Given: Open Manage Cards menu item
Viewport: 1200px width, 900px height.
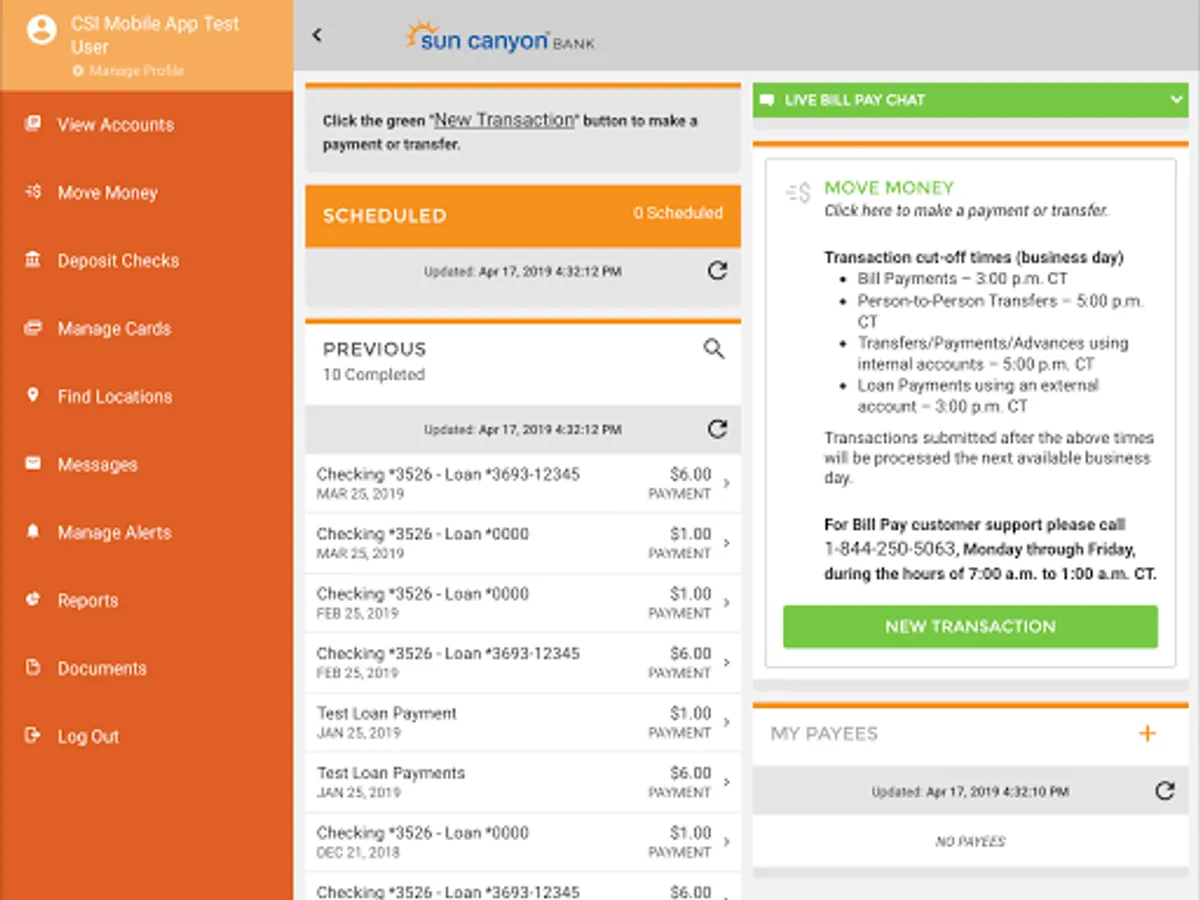Looking at the screenshot, I should pyautogui.click(x=114, y=329).
